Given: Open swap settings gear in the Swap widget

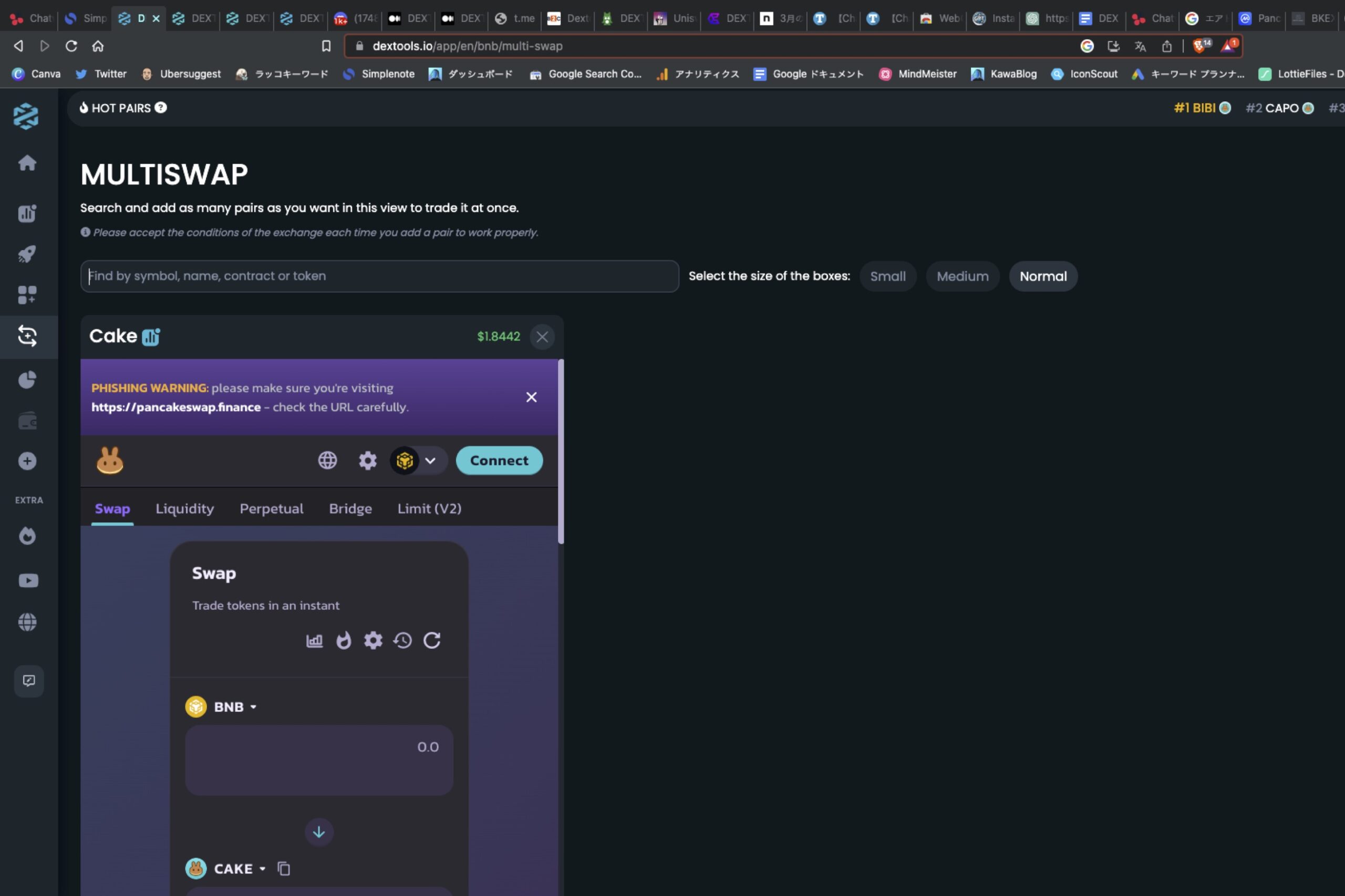Looking at the screenshot, I should click(373, 640).
